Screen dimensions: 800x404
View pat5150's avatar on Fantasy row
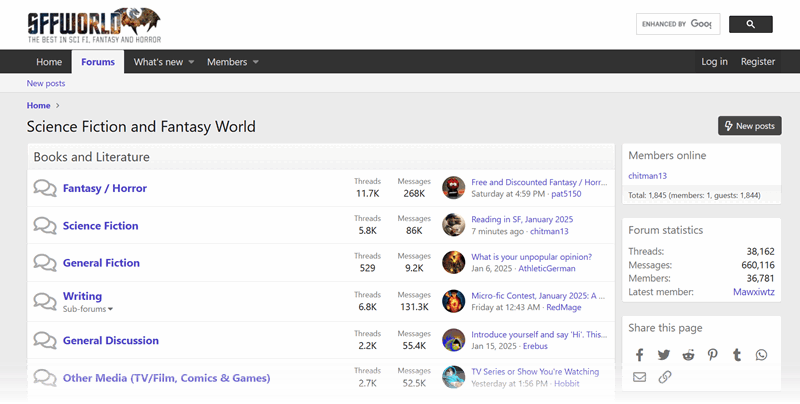coord(454,188)
